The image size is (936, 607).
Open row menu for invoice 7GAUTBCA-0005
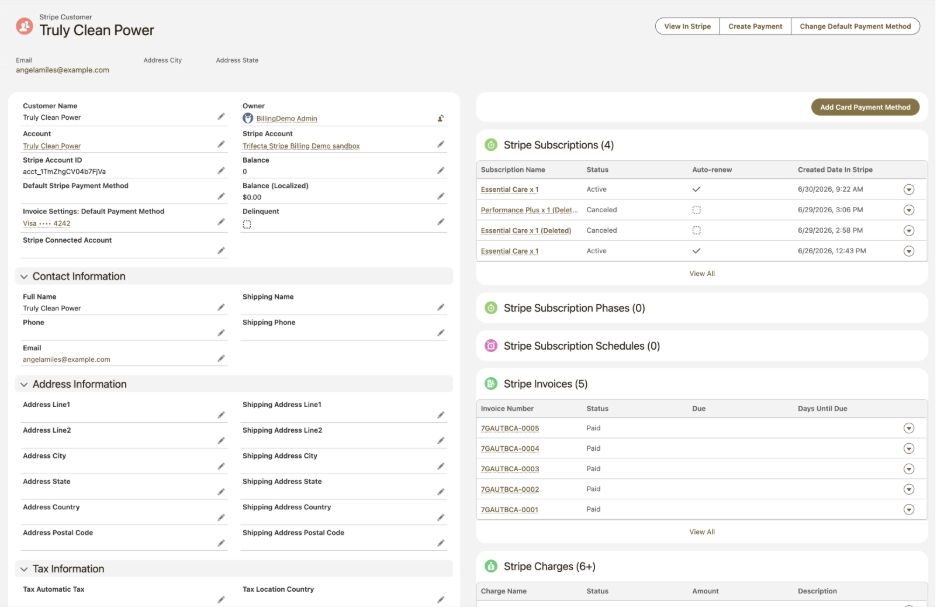(909, 429)
